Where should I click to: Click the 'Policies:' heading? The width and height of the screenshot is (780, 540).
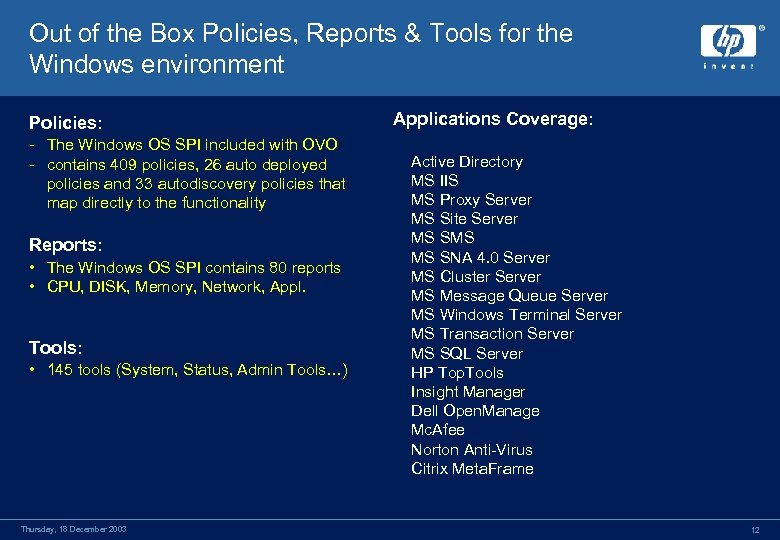[65, 122]
